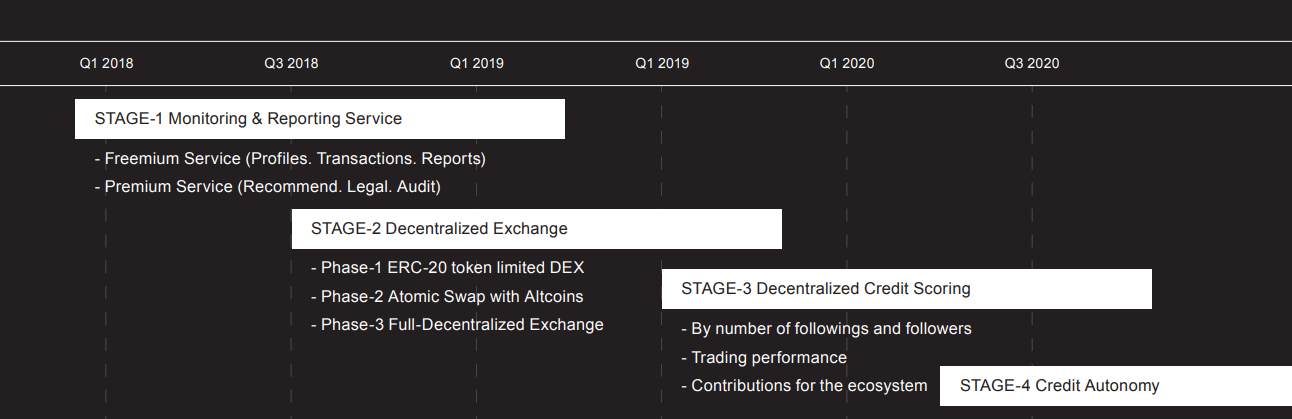Click Phase-3 Full-Decentralized Exchange text
This screenshot has width=1292, height=419.
click(457, 325)
